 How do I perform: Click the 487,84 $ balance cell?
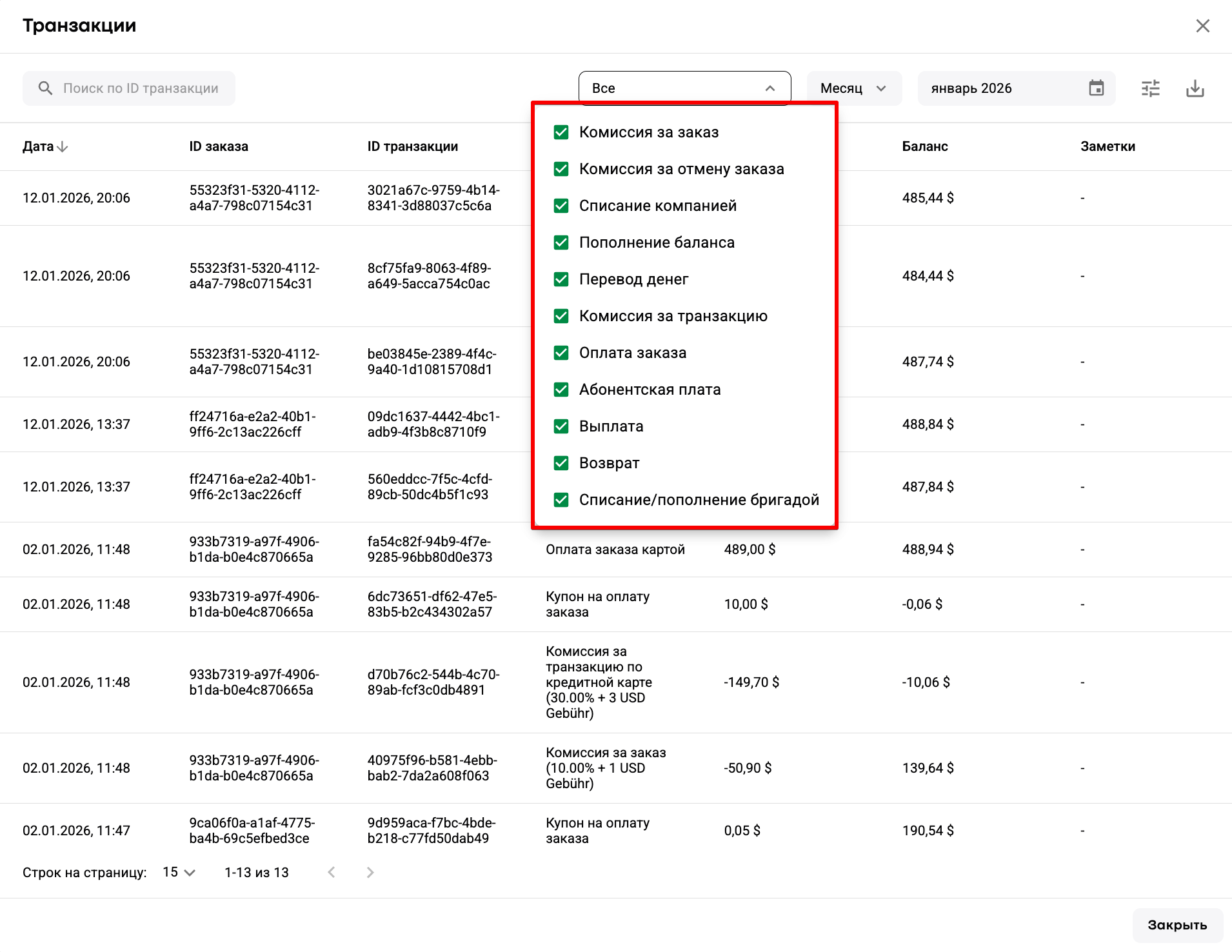click(x=928, y=487)
